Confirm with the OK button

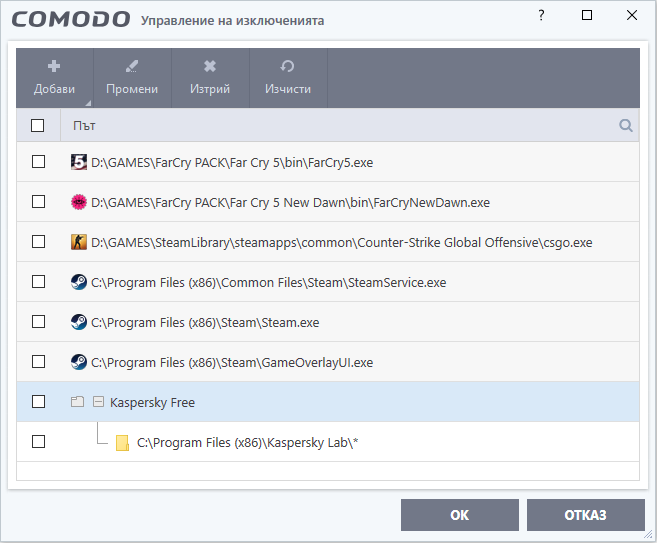point(460,515)
